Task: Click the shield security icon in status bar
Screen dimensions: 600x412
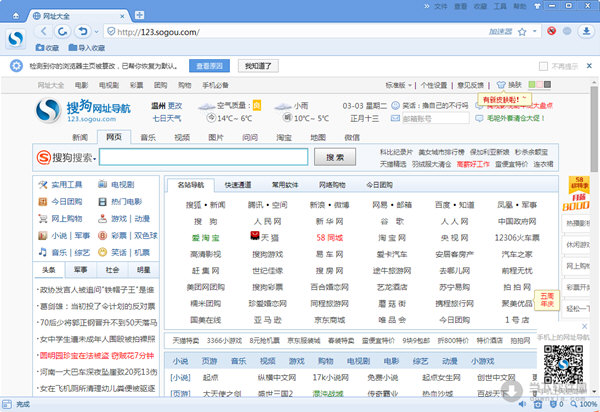Action: coord(553,404)
